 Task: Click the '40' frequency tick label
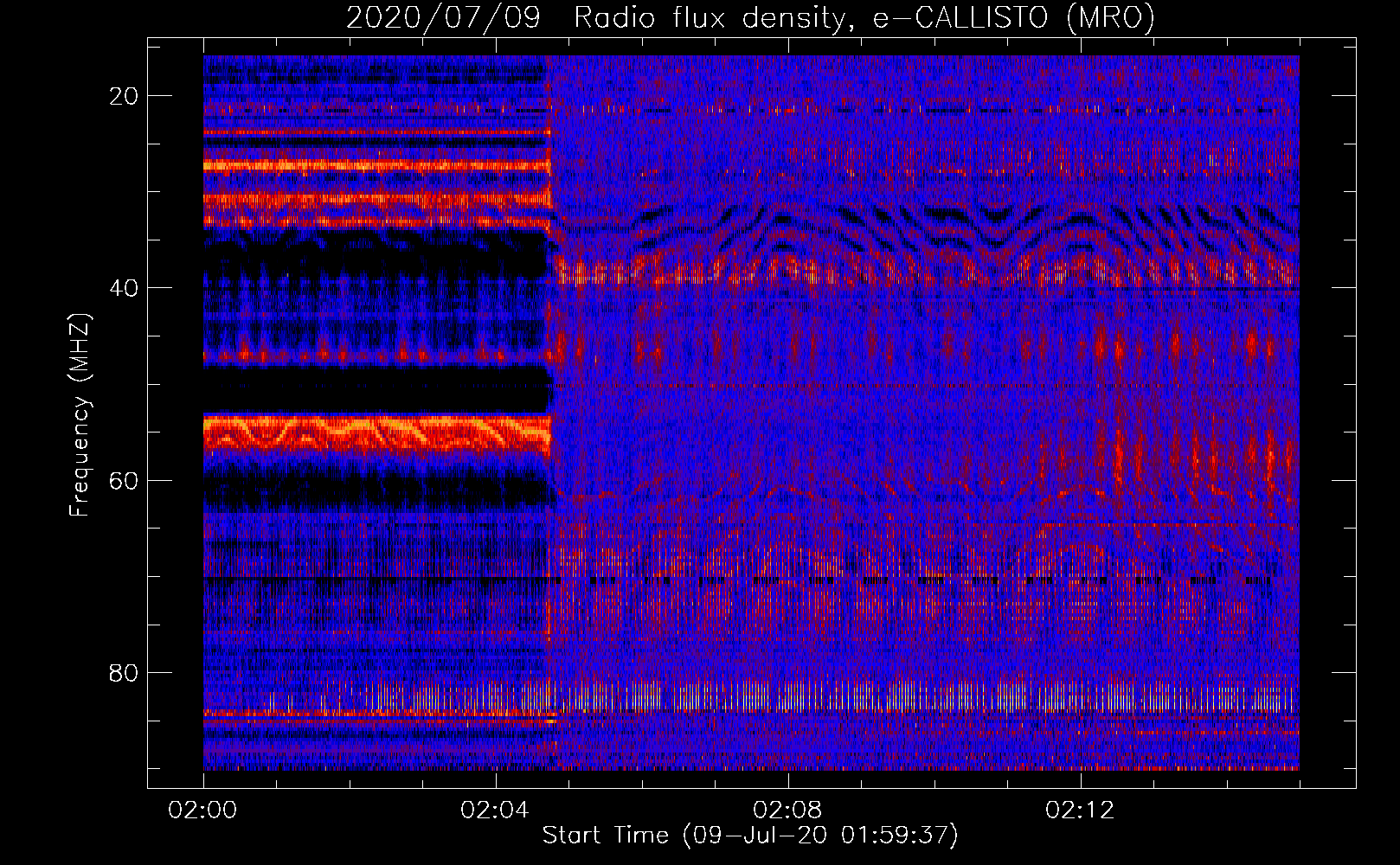point(124,288)
